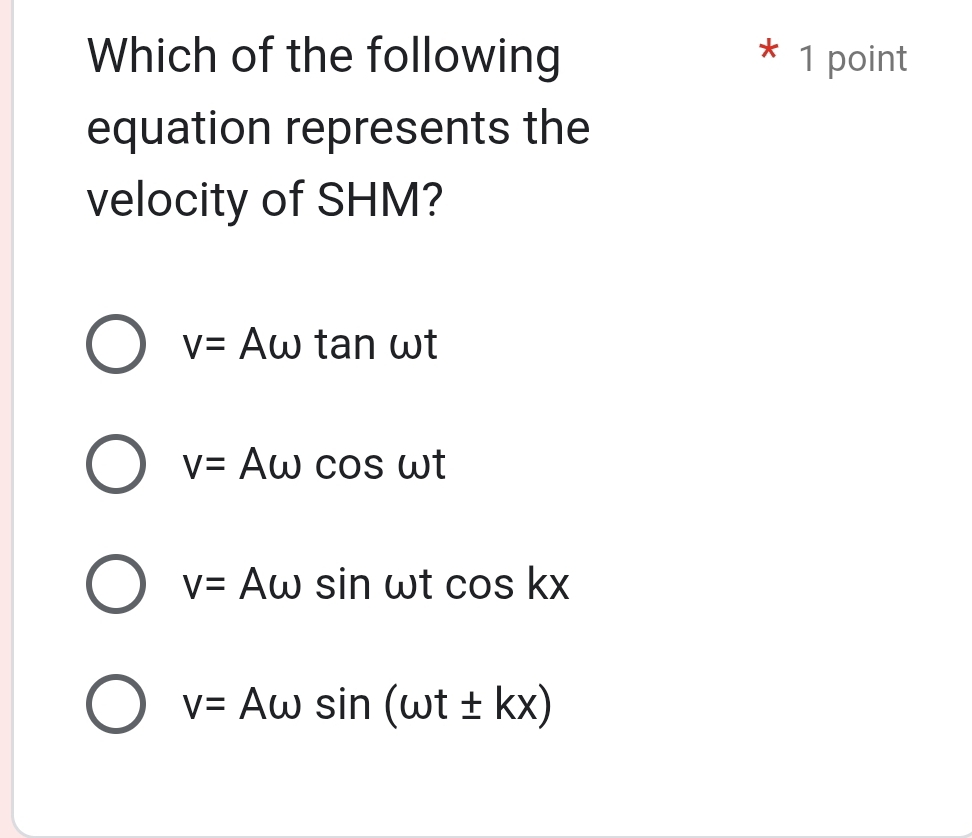Screen dimensions: 972x838
Task: Mark the v= Aω sin (ωt ± kx) radio
Action: coord(116,705)
